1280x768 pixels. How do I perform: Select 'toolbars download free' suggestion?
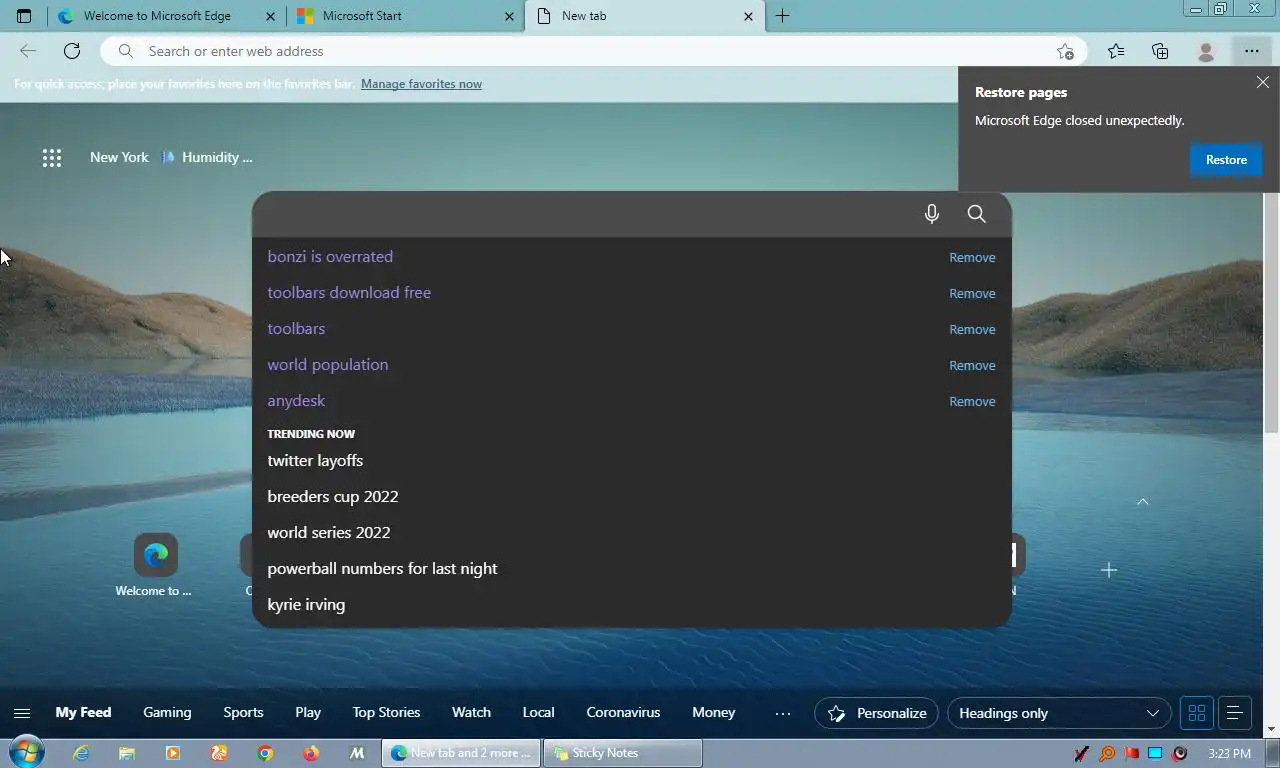coord(349,293)
